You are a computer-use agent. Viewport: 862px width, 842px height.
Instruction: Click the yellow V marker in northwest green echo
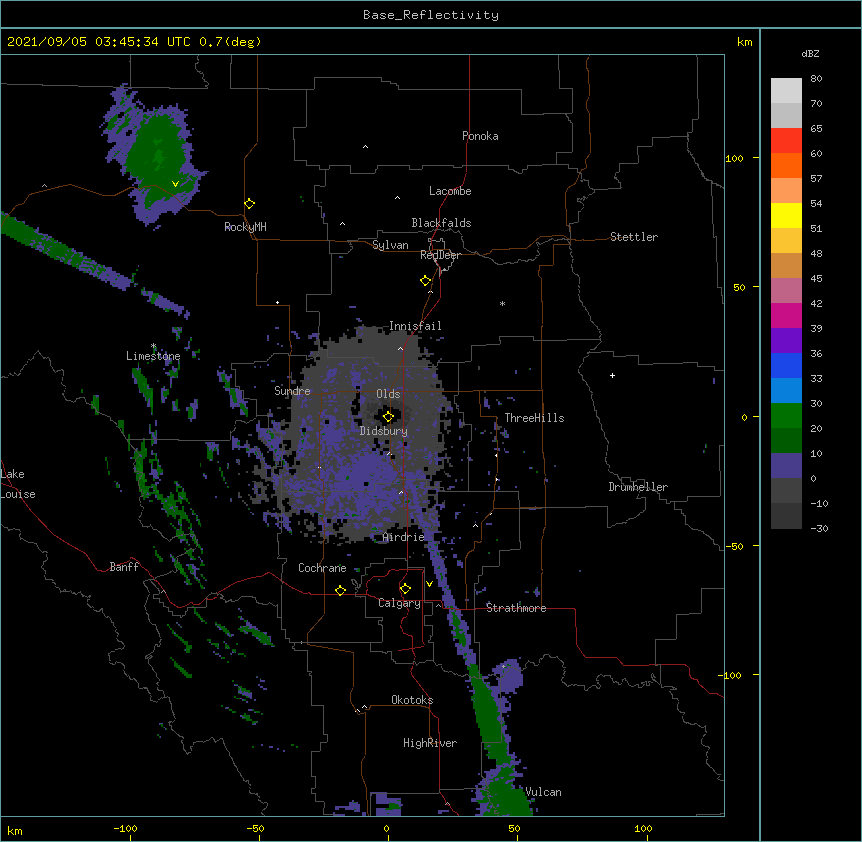[x=175, y=184]
